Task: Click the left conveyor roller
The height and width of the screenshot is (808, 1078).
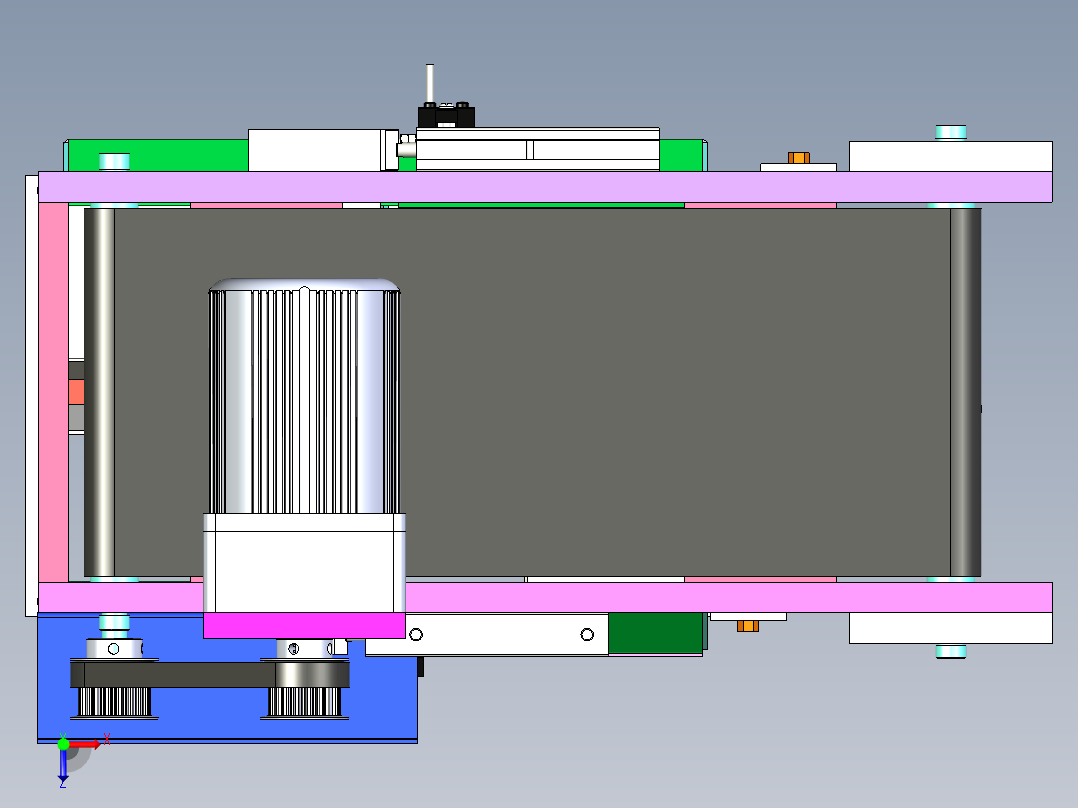Action: click(x=100, y=392)
